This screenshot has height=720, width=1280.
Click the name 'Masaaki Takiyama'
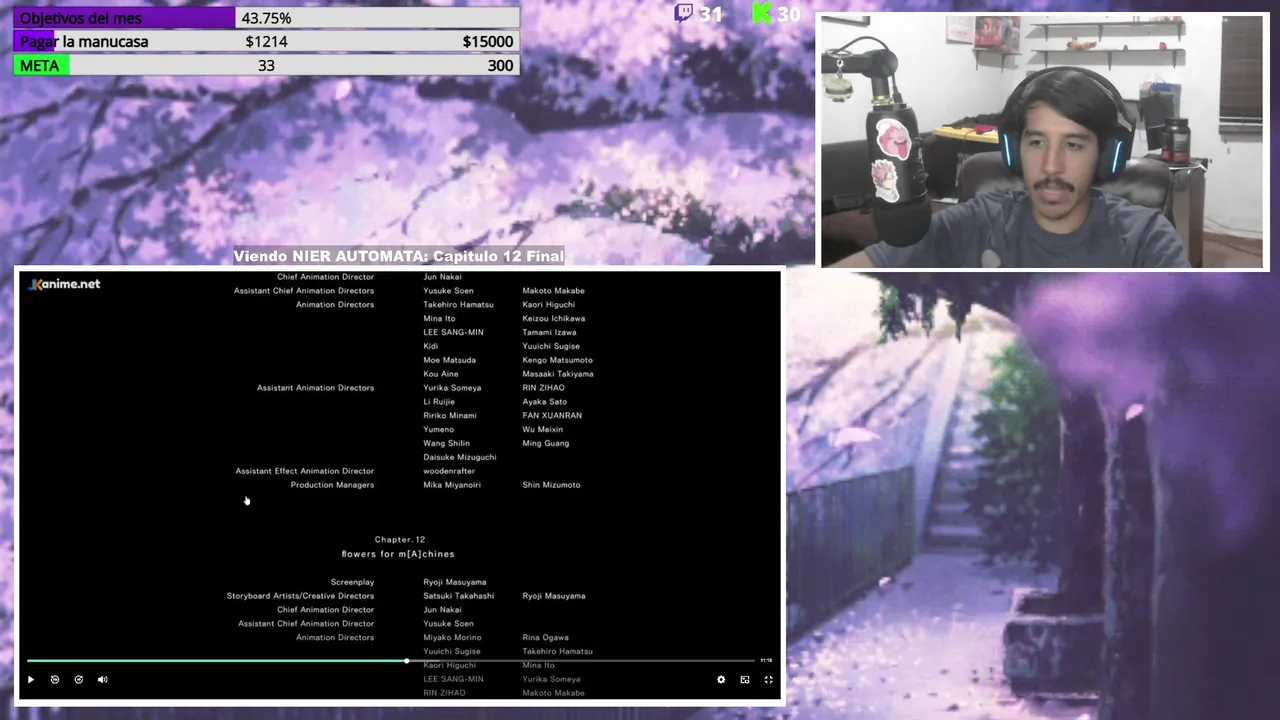point(558,374)
